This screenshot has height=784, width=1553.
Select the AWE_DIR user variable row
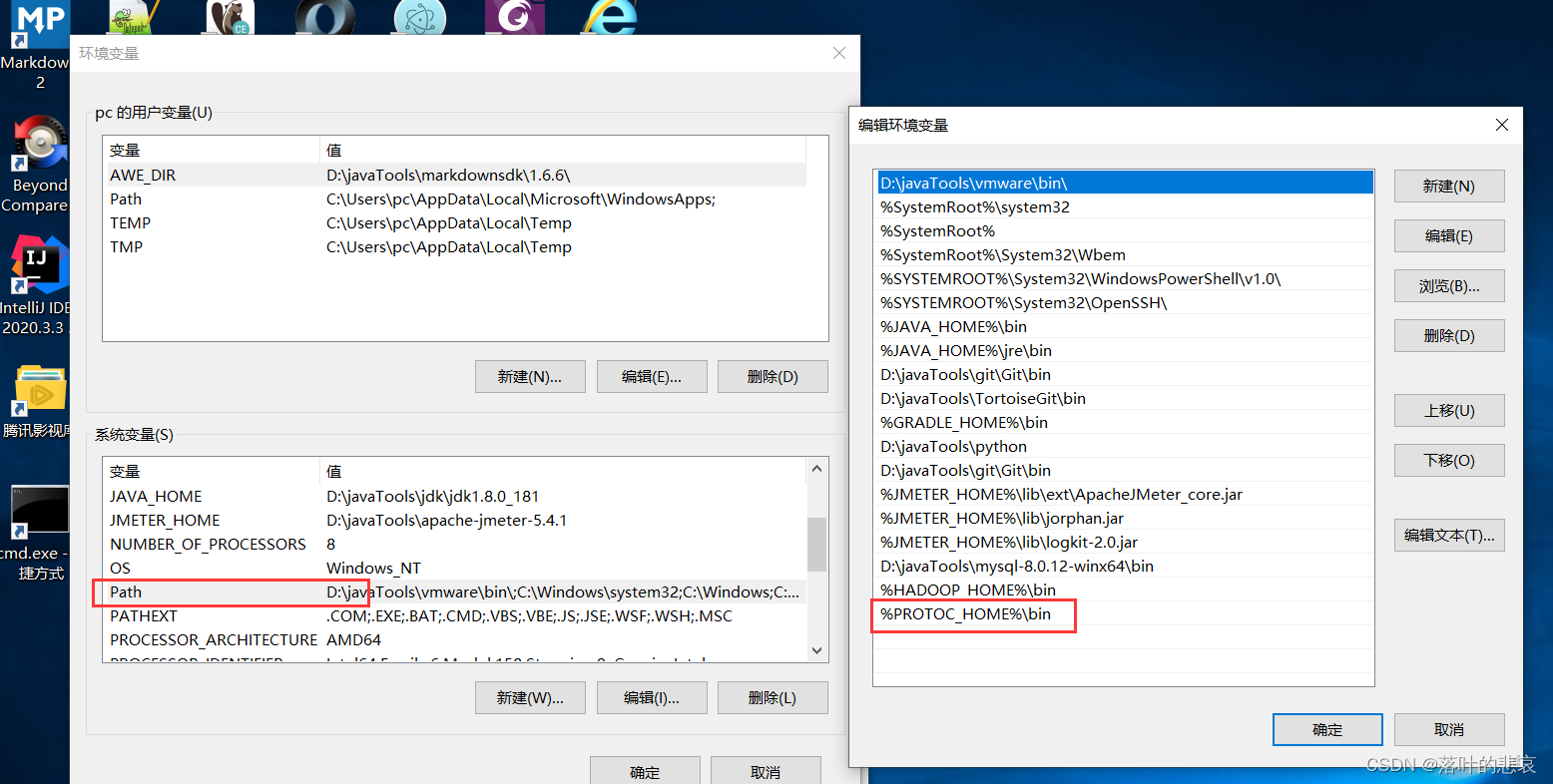click(454, 175)
